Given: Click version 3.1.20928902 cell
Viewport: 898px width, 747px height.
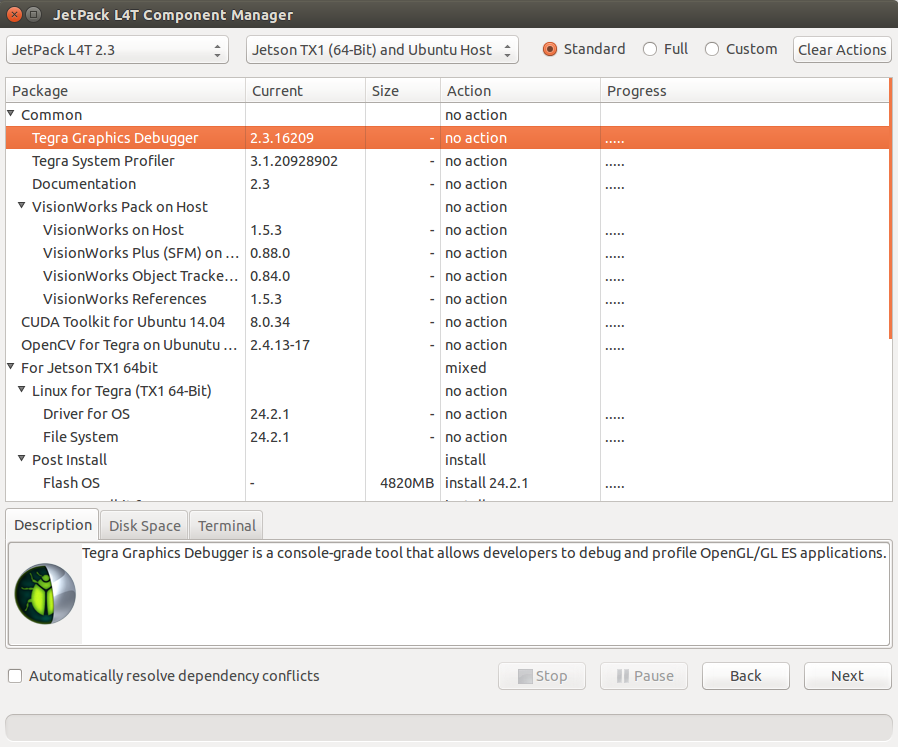Looking at the screenshot, I should pos(294,161).
